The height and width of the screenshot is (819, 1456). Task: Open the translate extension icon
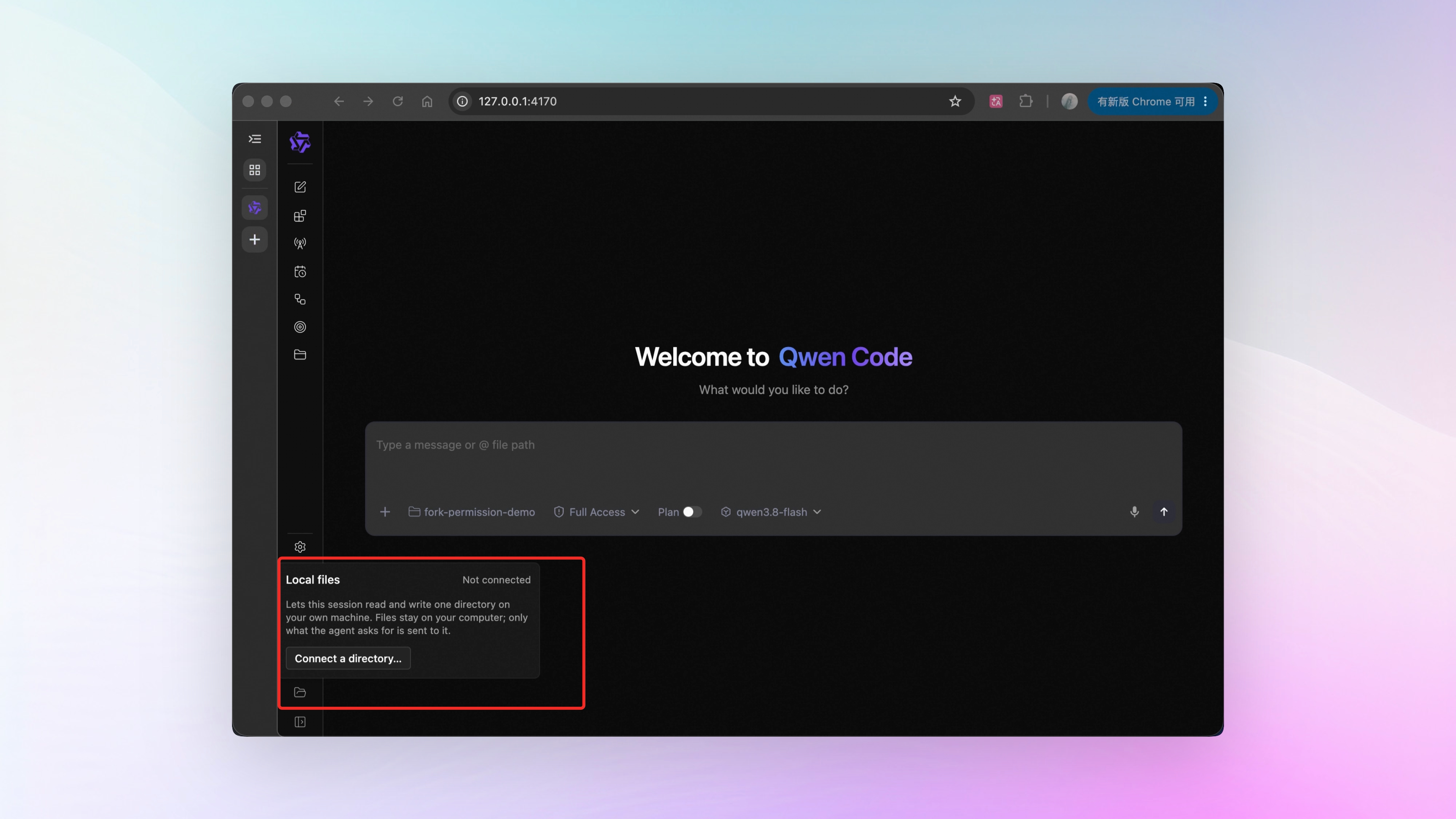point(996,102)
